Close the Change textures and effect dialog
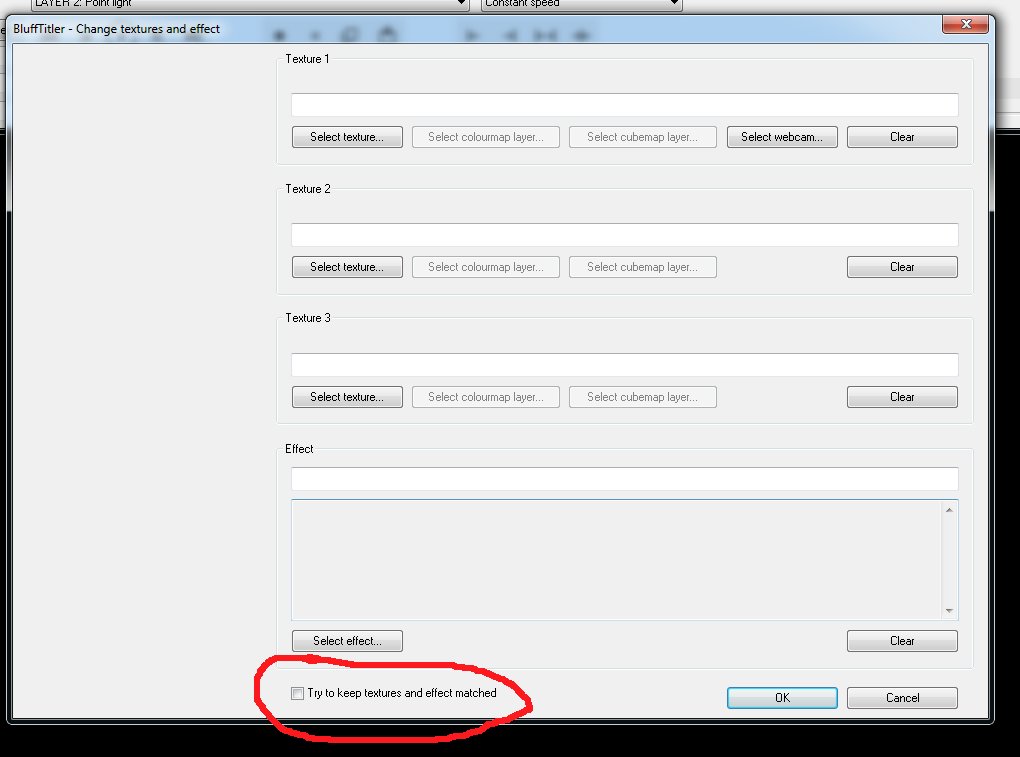The image size is (1020, 757). (965, 24)
